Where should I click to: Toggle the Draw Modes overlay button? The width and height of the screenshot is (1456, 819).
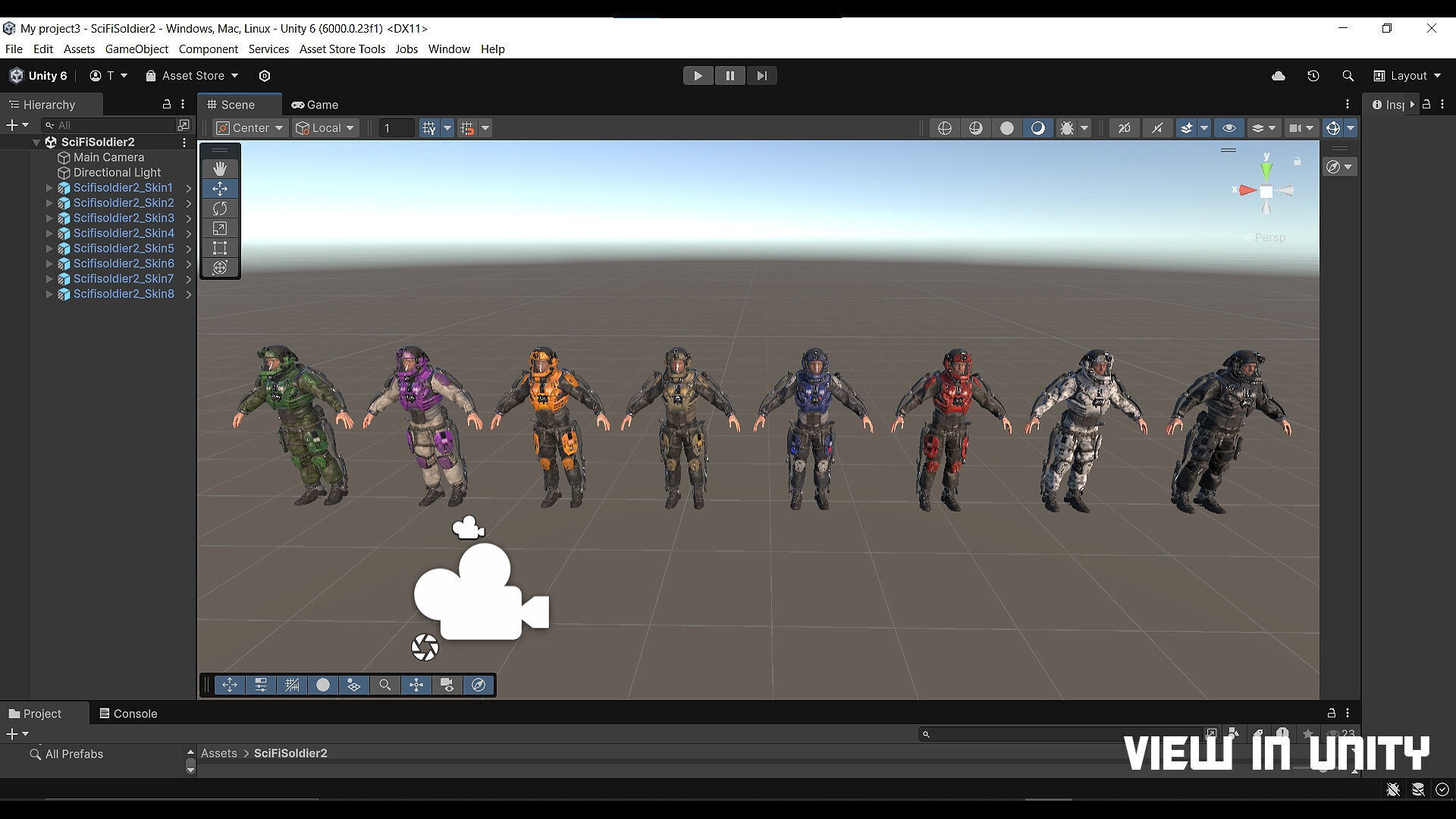323,686
